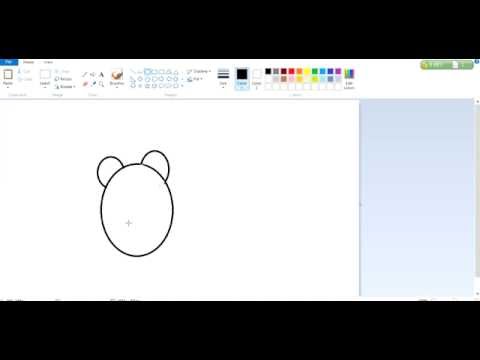Image resolution: width=480 pixels, height=360 pixels.
Task: Pick the black color swatch
Action: (x=268, y=71)
